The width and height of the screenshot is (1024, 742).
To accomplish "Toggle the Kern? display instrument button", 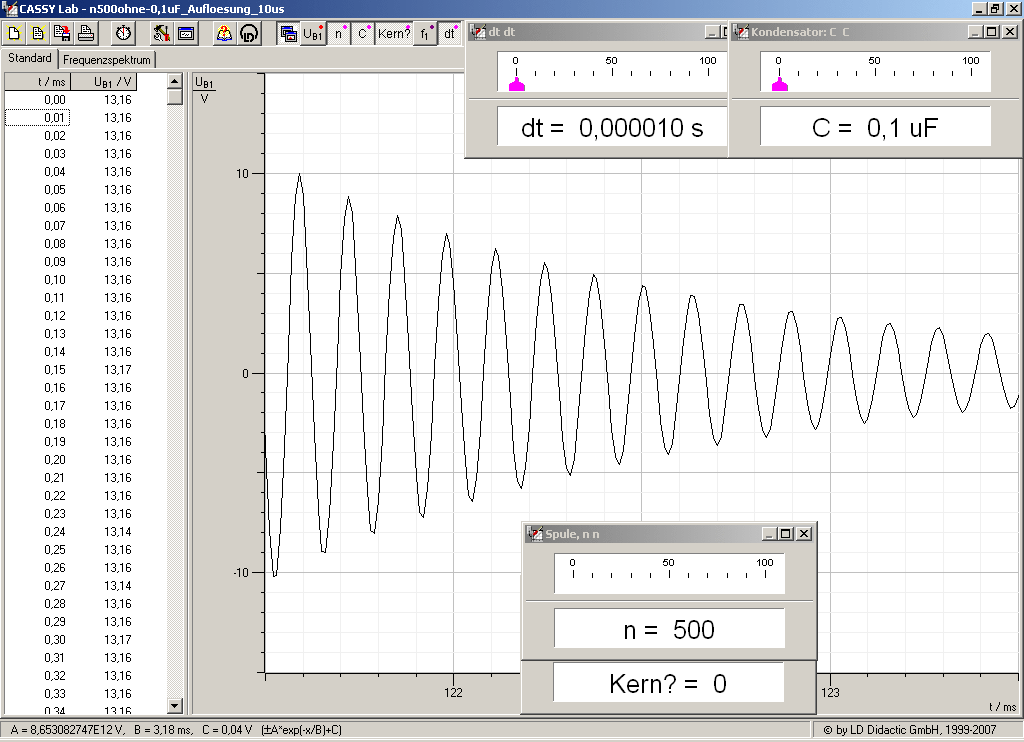I will click(394, 33).
